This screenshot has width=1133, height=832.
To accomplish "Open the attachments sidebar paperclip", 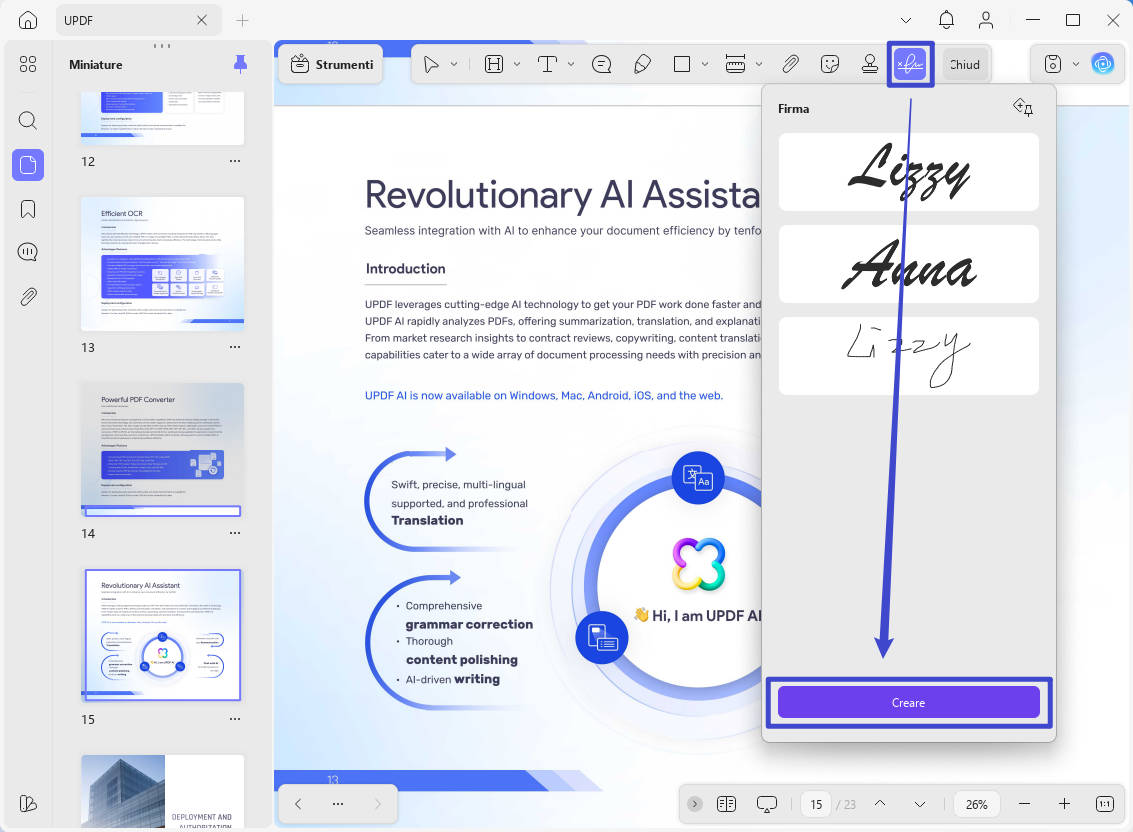I will pos(27,296).
